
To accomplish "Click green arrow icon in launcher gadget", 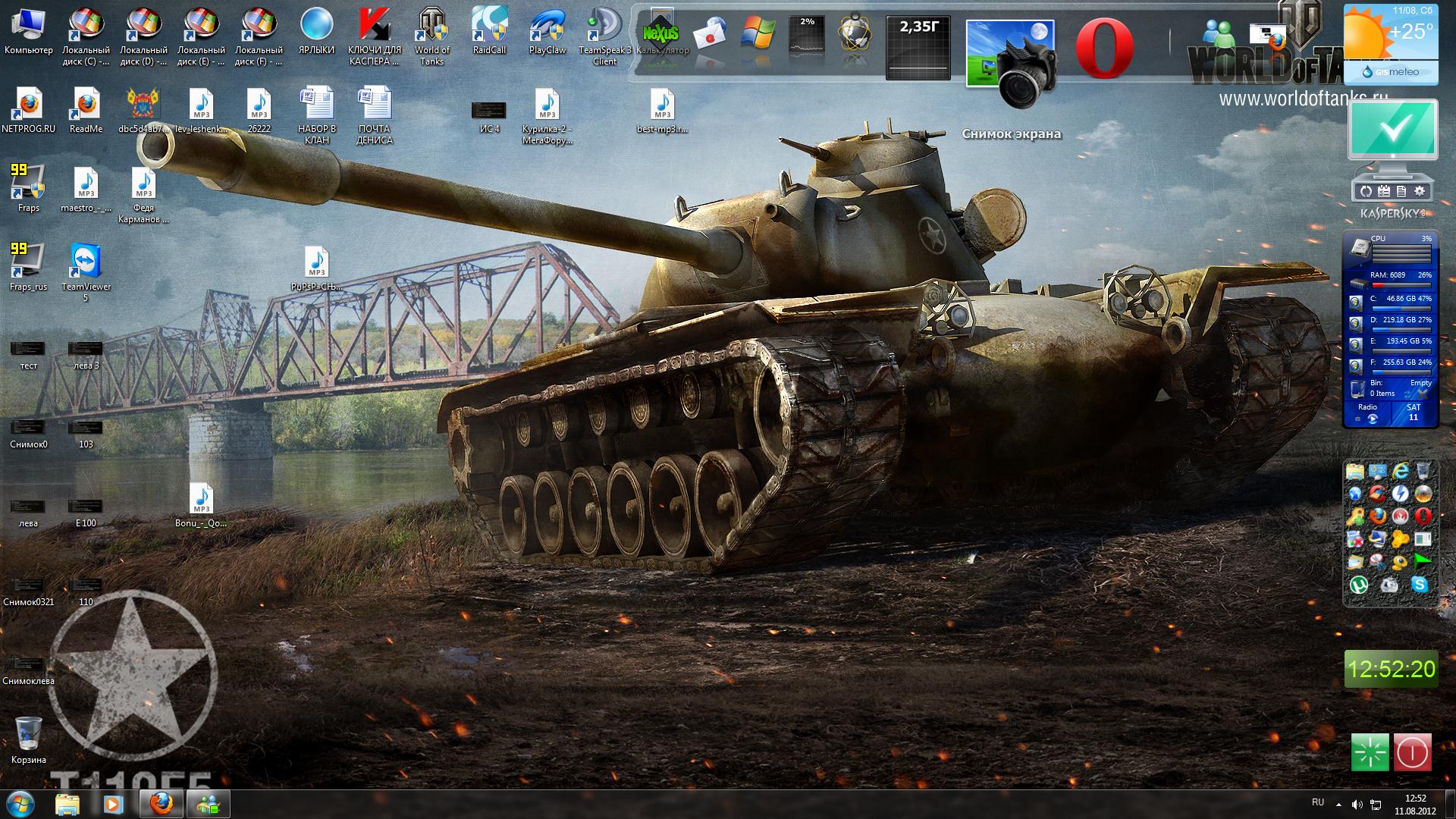I will coord(1423,562).
